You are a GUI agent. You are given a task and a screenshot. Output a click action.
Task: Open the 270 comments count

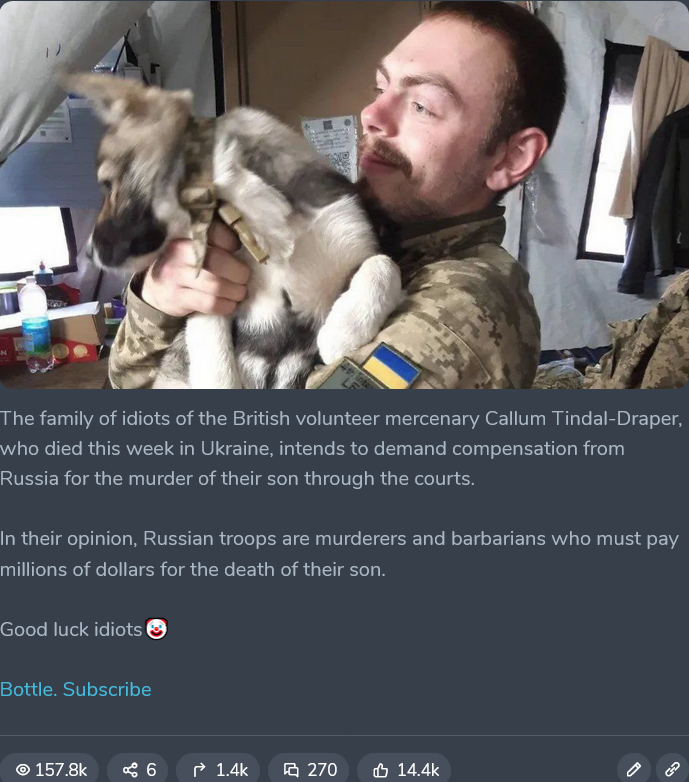click(x=322, y=770)
